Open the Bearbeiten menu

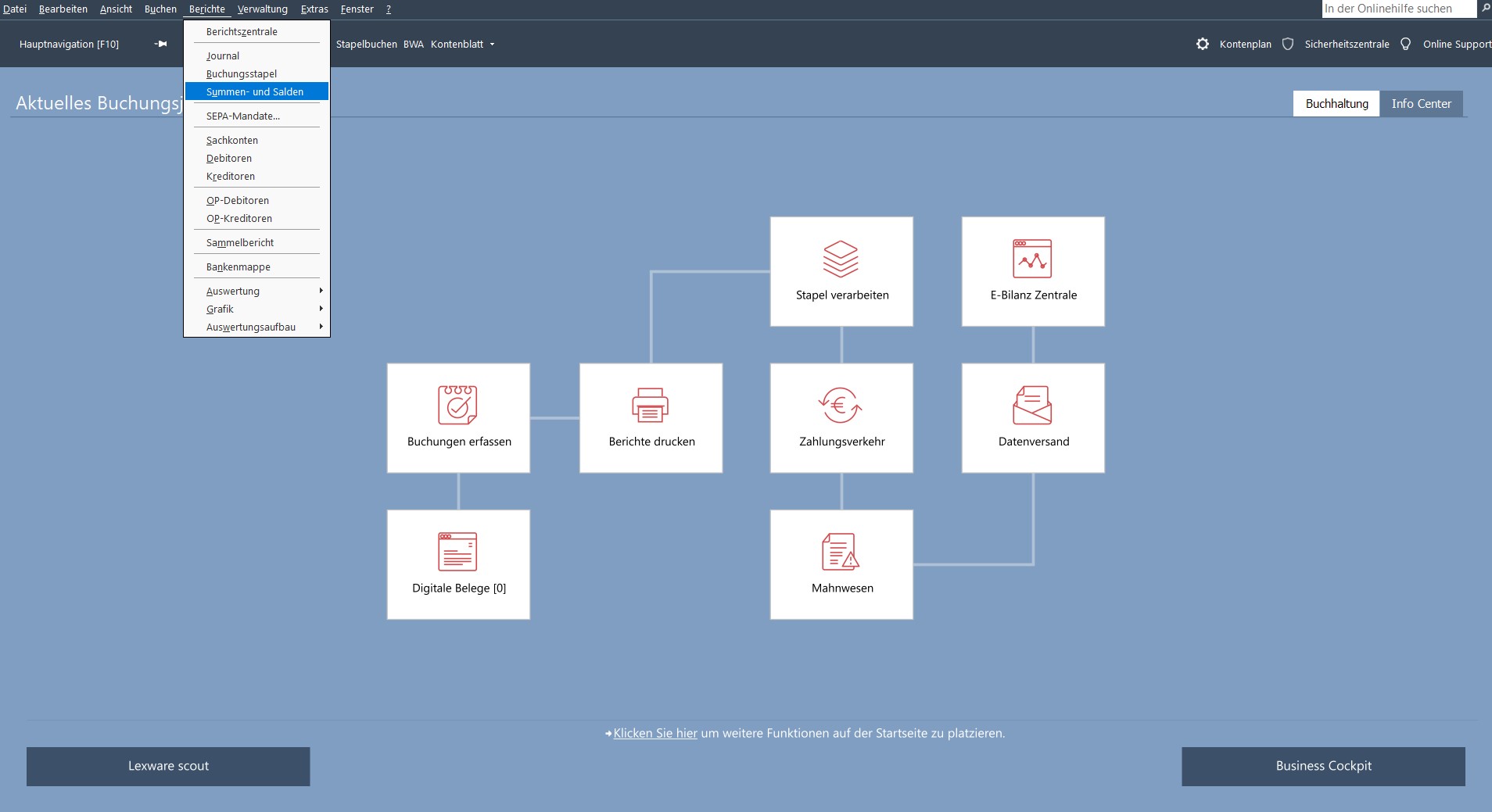coord(63,9)
